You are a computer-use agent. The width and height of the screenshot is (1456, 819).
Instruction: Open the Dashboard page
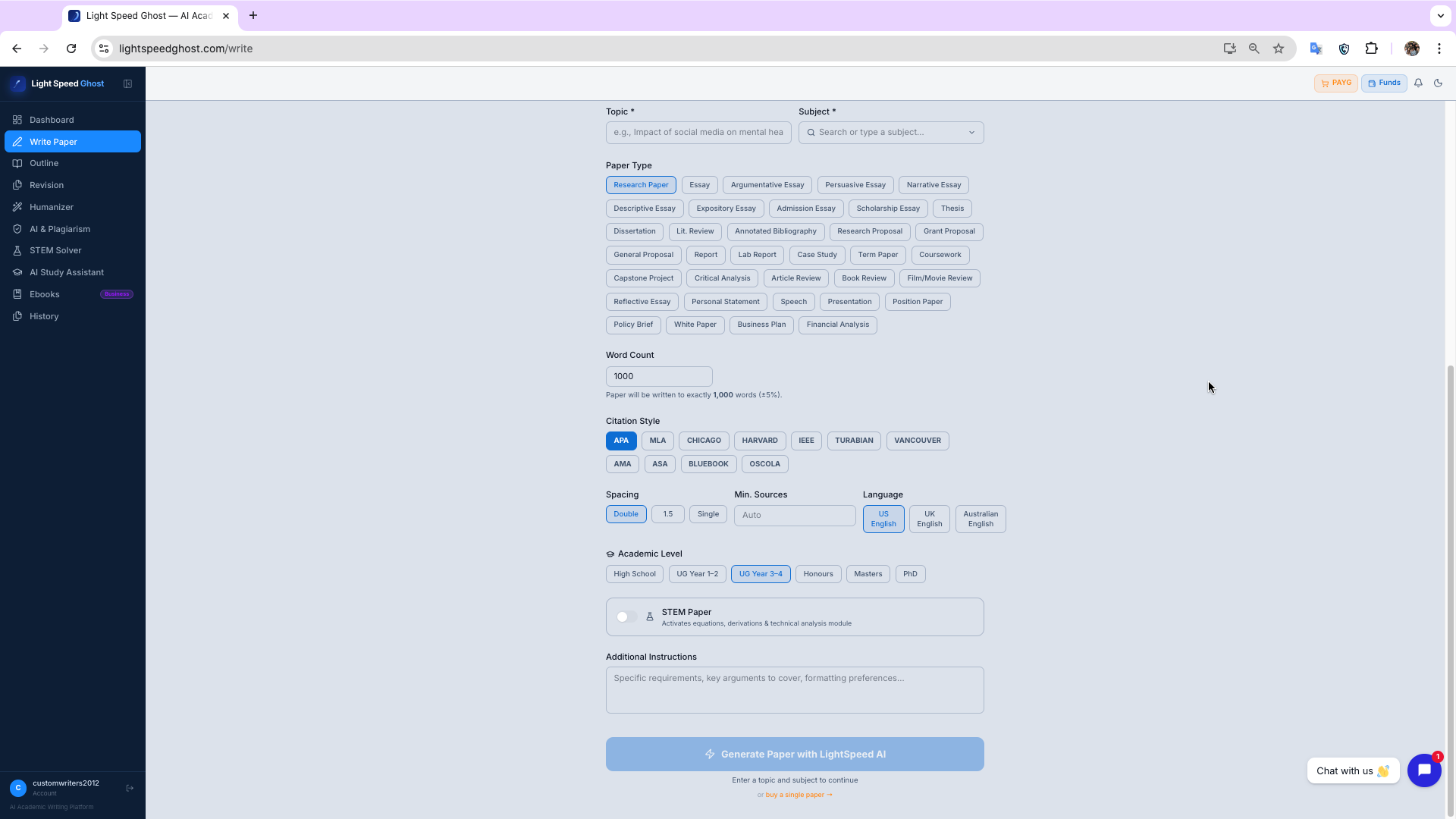(73, 120)
